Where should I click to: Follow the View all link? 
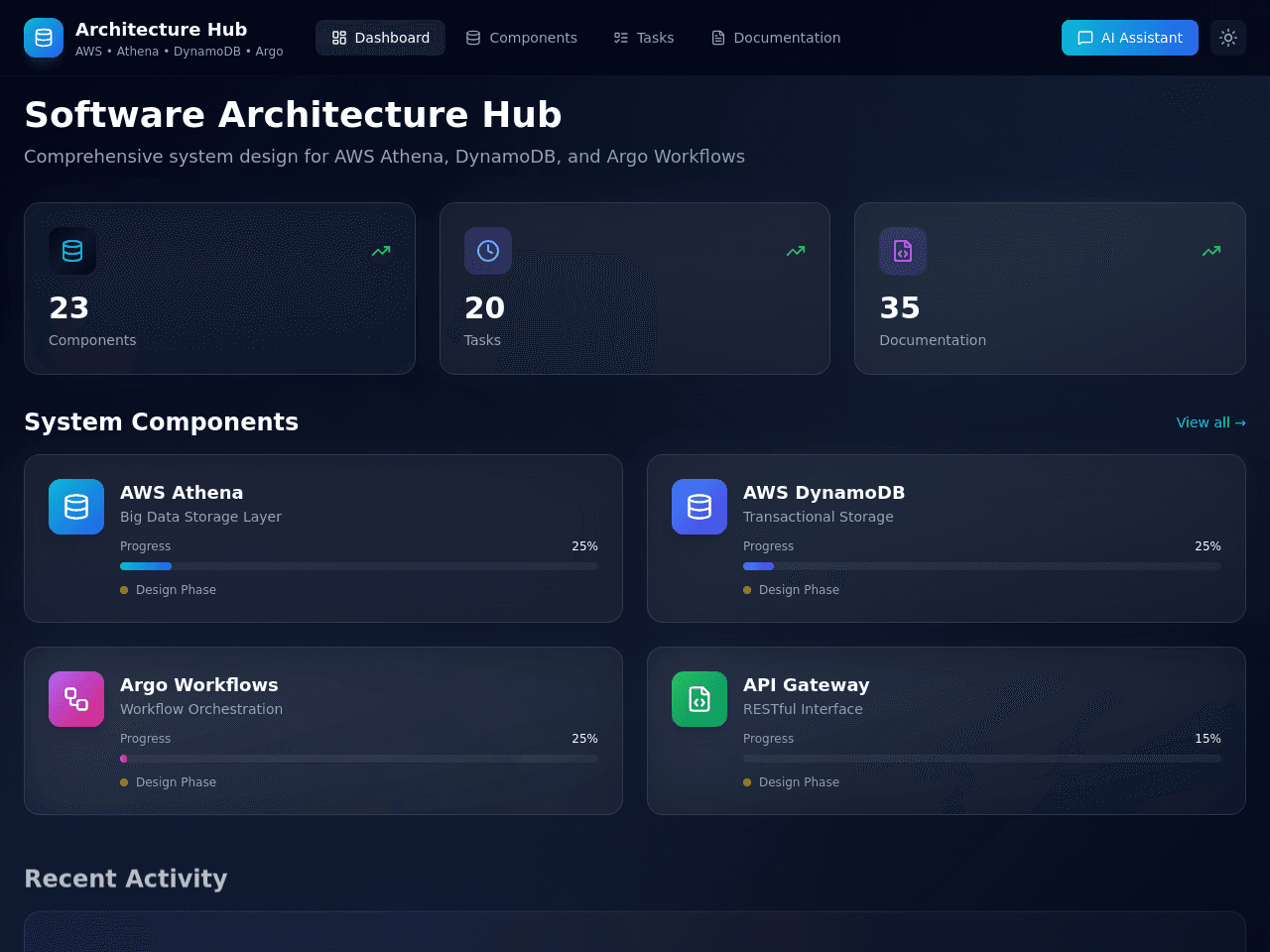1211,422
